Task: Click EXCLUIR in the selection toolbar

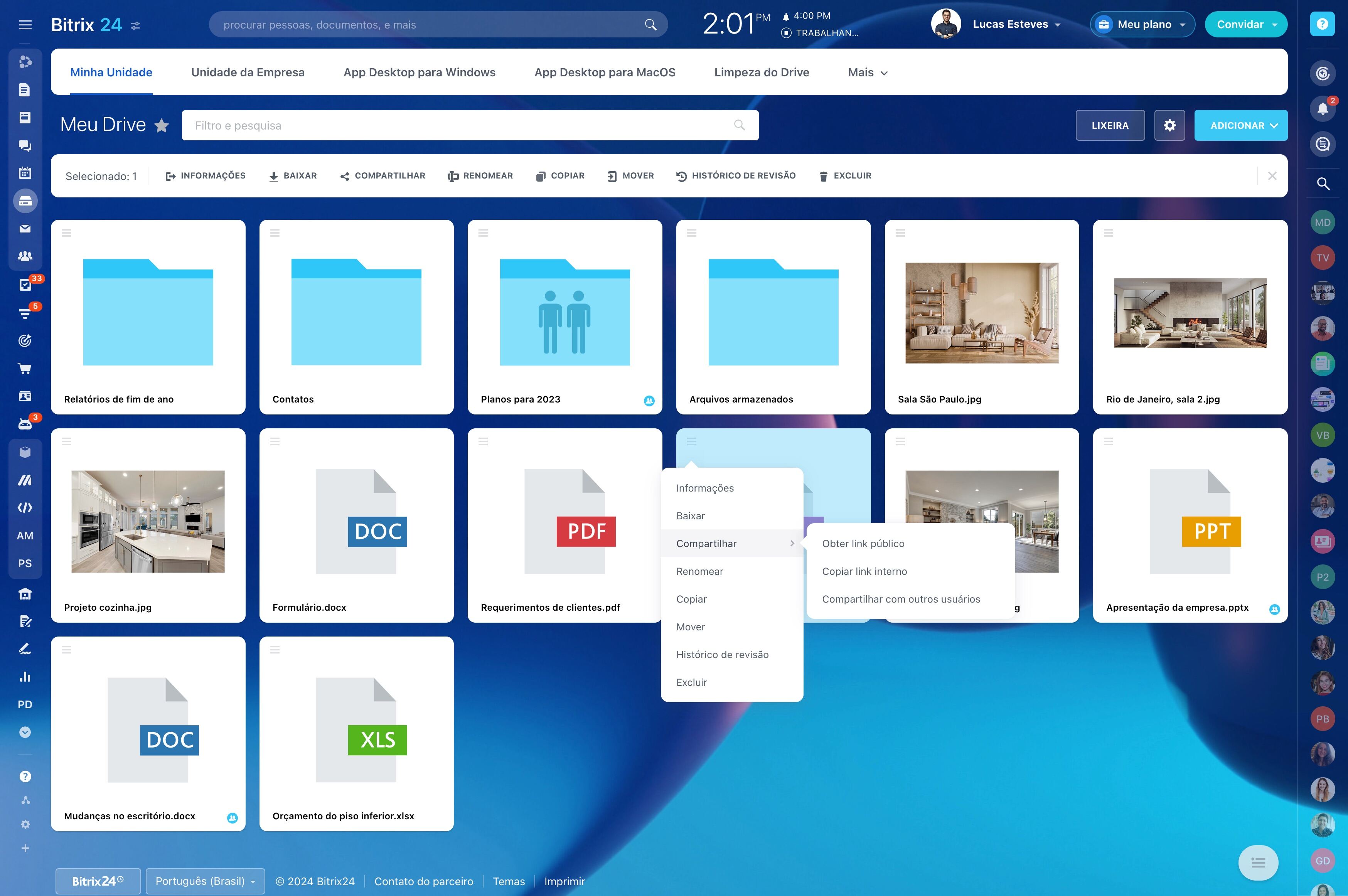Action: (844, 176)
